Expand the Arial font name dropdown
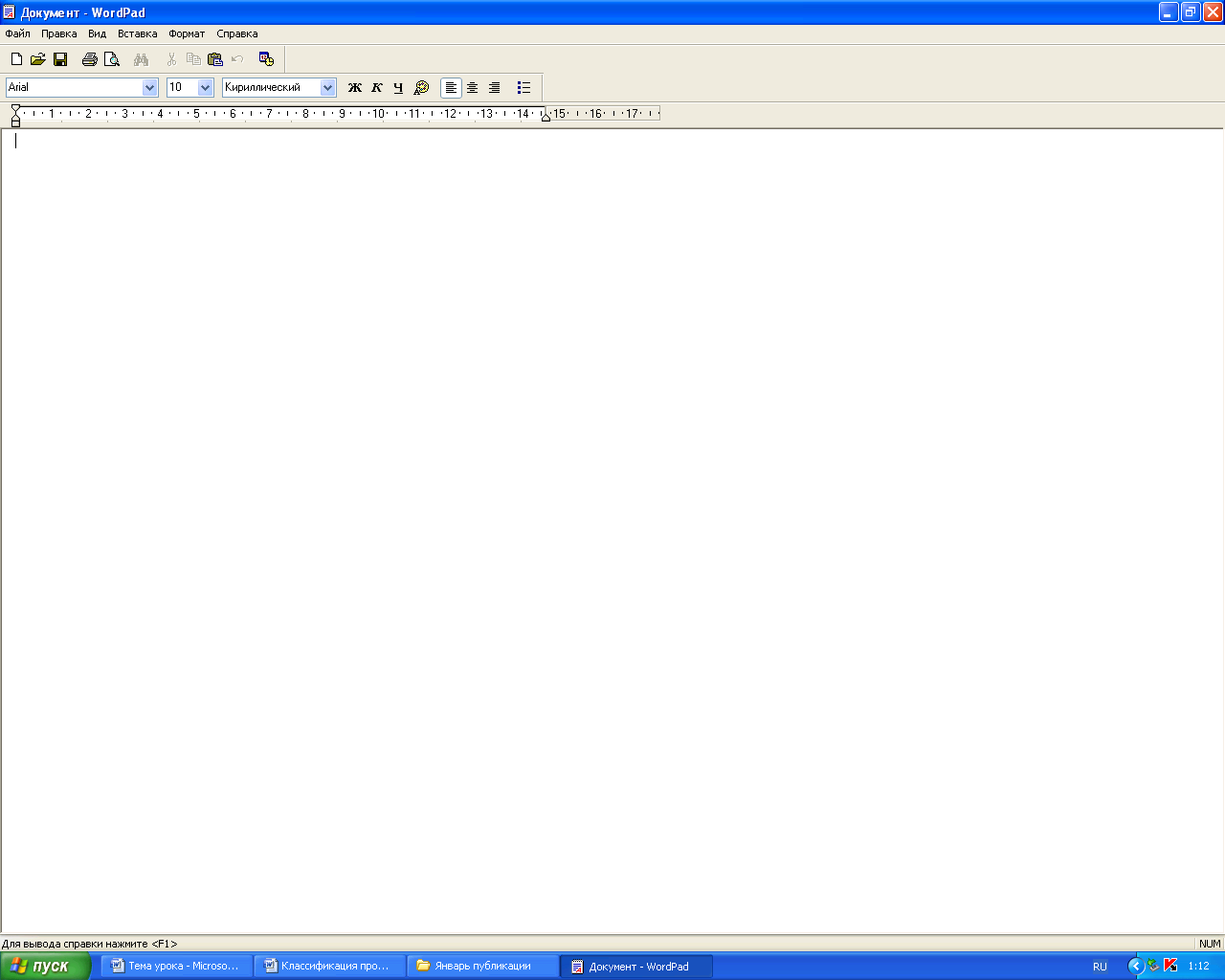This screenshot has width=1225, height=980. [x=149, y=87]
